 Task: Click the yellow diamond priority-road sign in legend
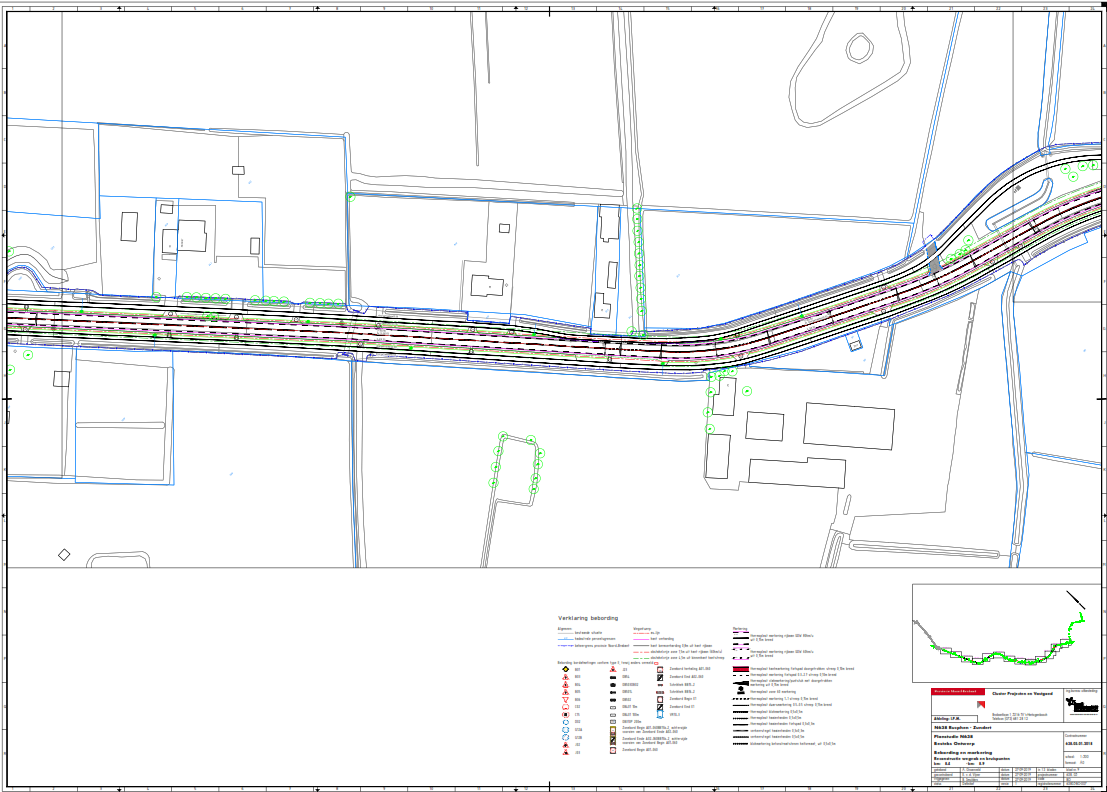[564, 669]
